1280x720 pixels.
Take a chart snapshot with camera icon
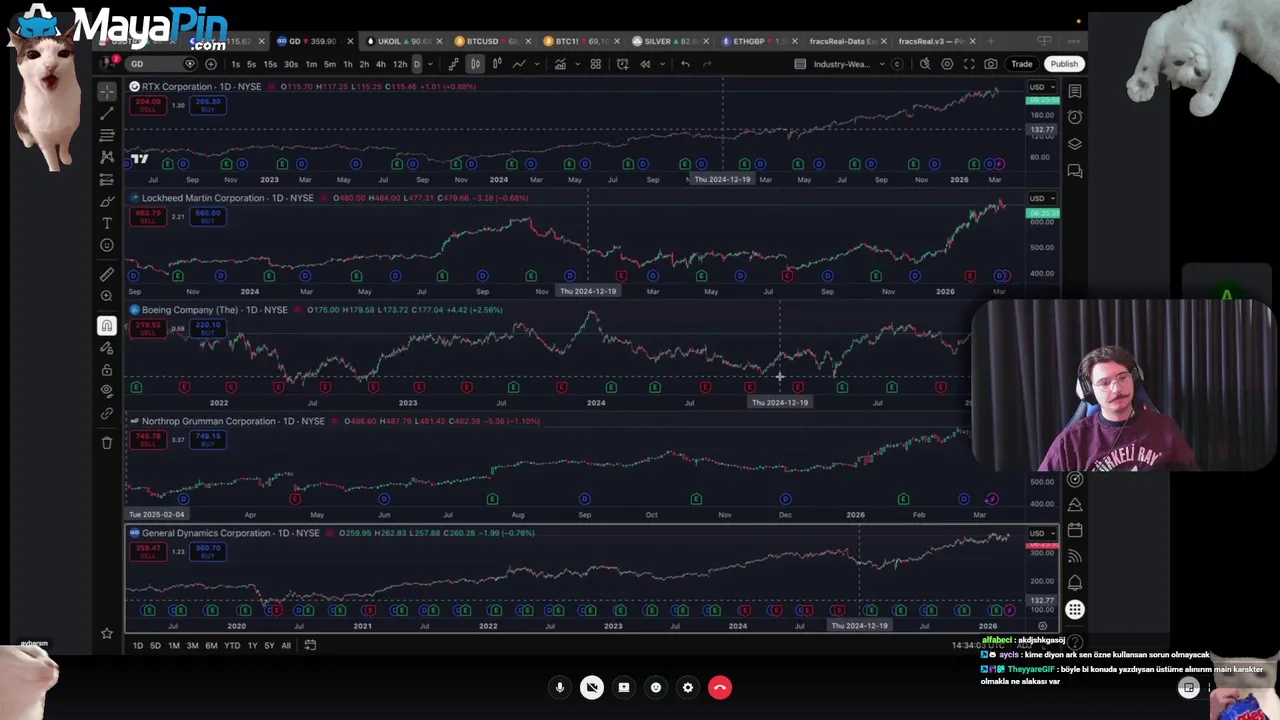point(990,64)
